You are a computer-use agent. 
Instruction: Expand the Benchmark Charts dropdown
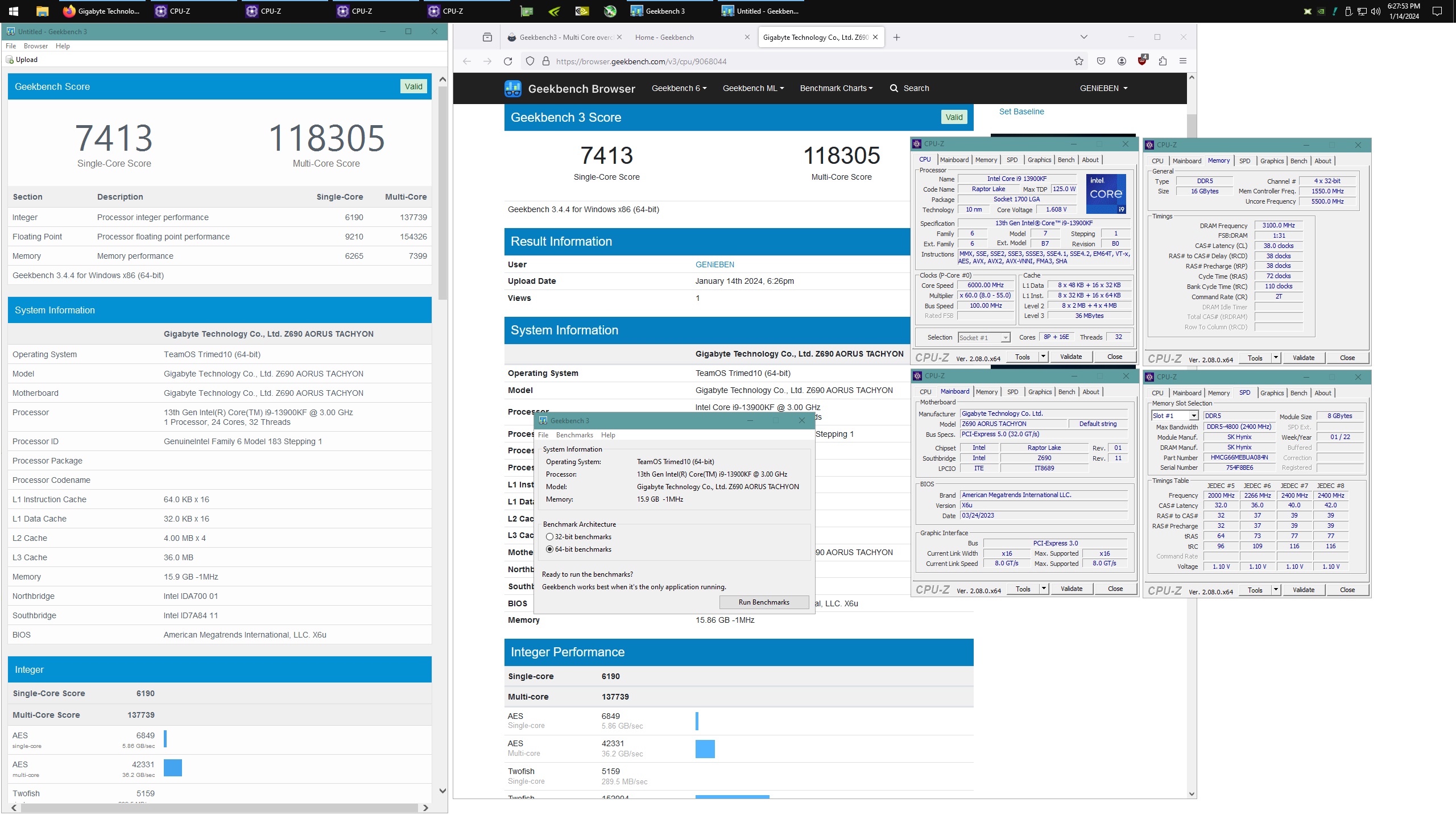click(x=836, y=88)
